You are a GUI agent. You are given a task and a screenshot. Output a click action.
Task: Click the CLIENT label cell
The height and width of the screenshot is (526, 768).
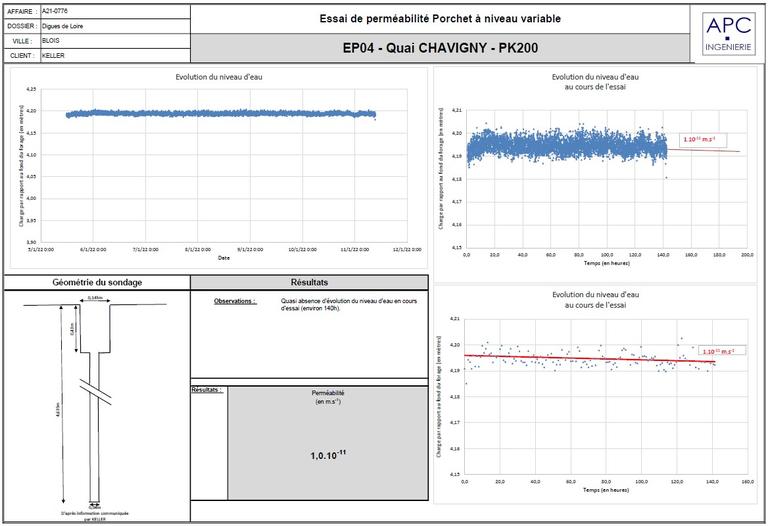[x=22, y=55]
